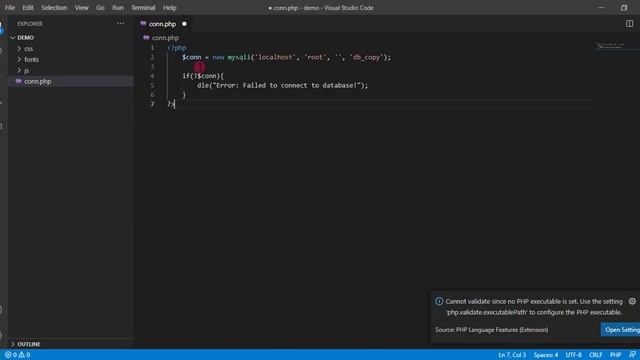Image resolution: width=640 pixels, height=360 pixels.
Task: Click the if(!$conn){ line
Action: click(x=203, y=76)
